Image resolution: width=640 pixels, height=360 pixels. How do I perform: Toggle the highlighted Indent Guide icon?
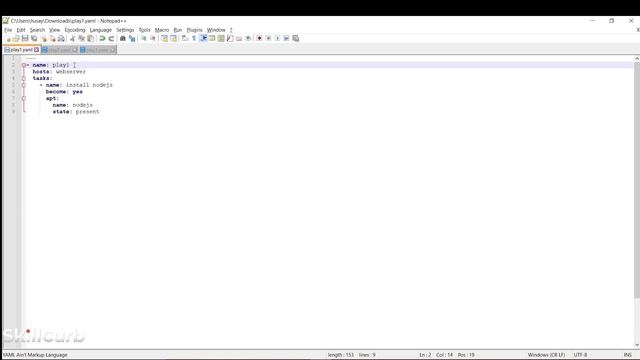tap(203, 38)
